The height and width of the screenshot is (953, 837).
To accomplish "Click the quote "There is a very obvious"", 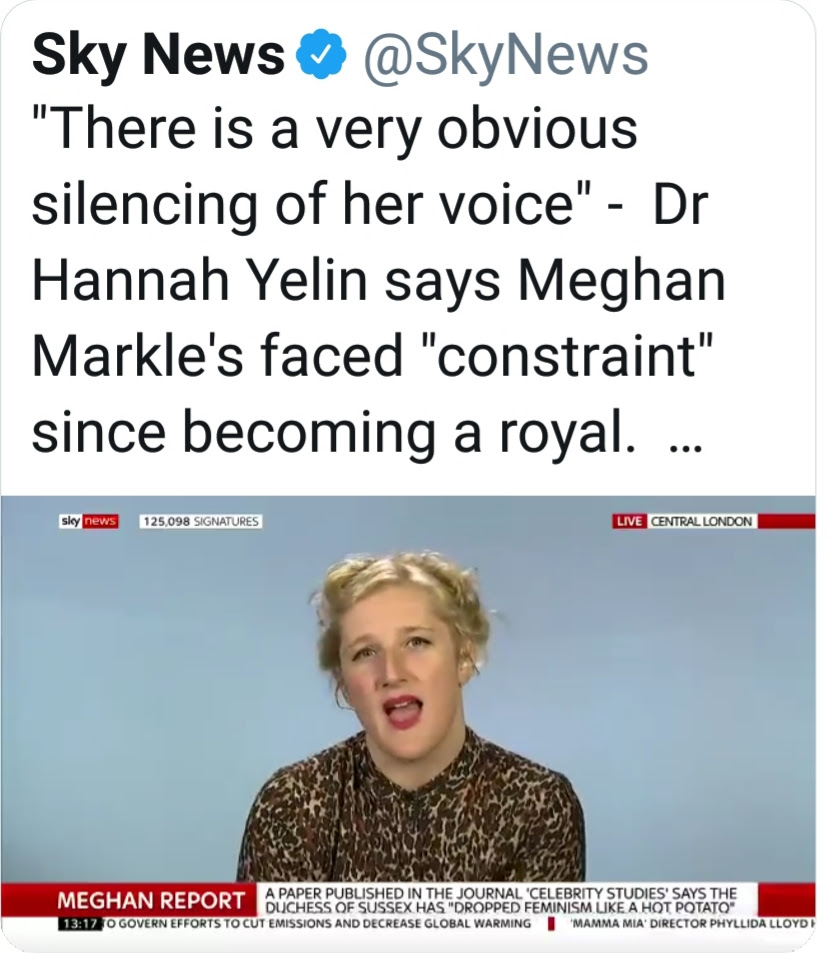I will 334,128.
